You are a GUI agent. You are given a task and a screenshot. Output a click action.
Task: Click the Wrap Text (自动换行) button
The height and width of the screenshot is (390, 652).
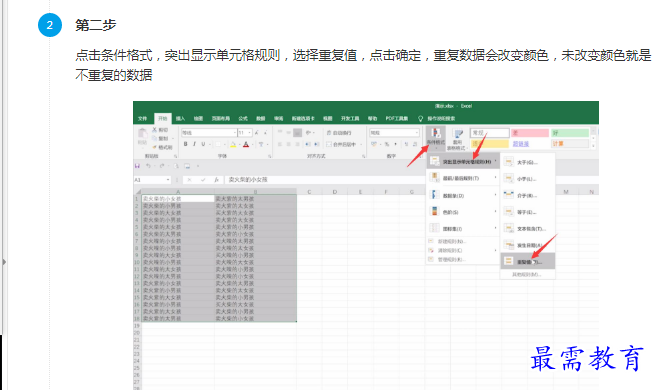pyautogui.click(x=339, y=133)
